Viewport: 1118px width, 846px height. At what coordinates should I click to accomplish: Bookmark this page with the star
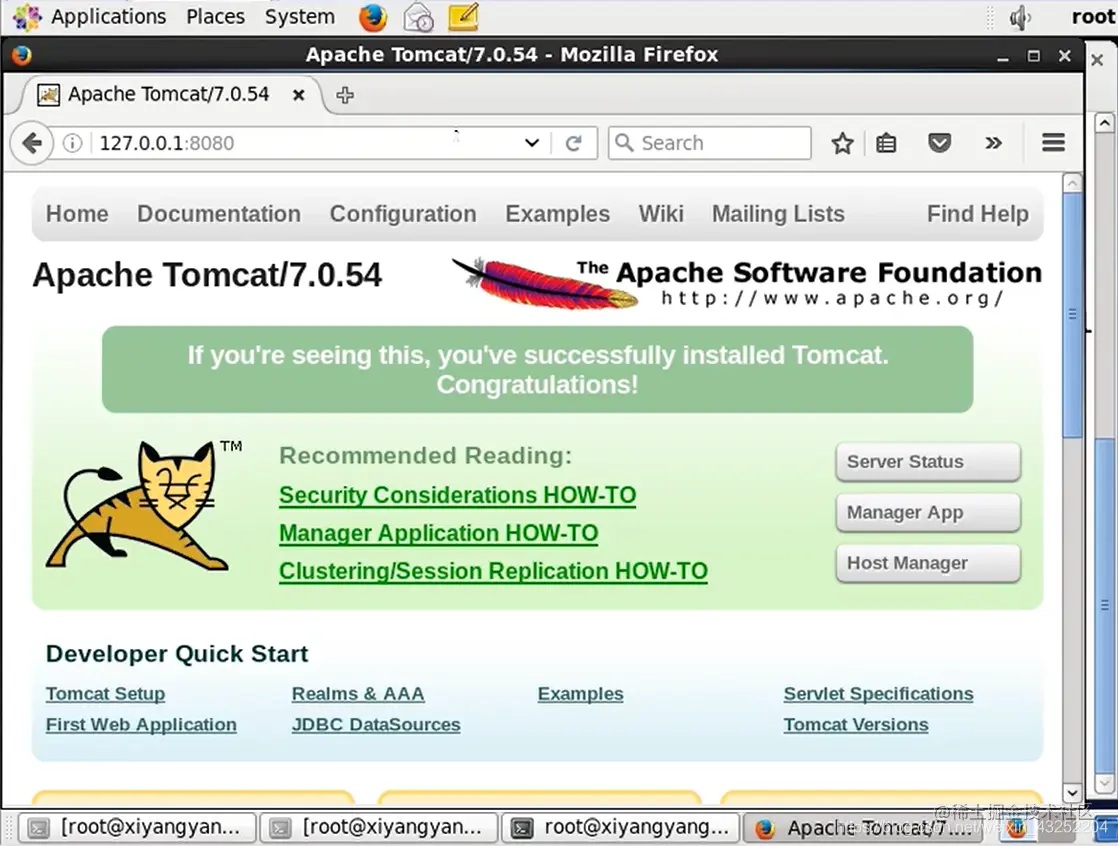pyautogui.click(x=842, y=143)
